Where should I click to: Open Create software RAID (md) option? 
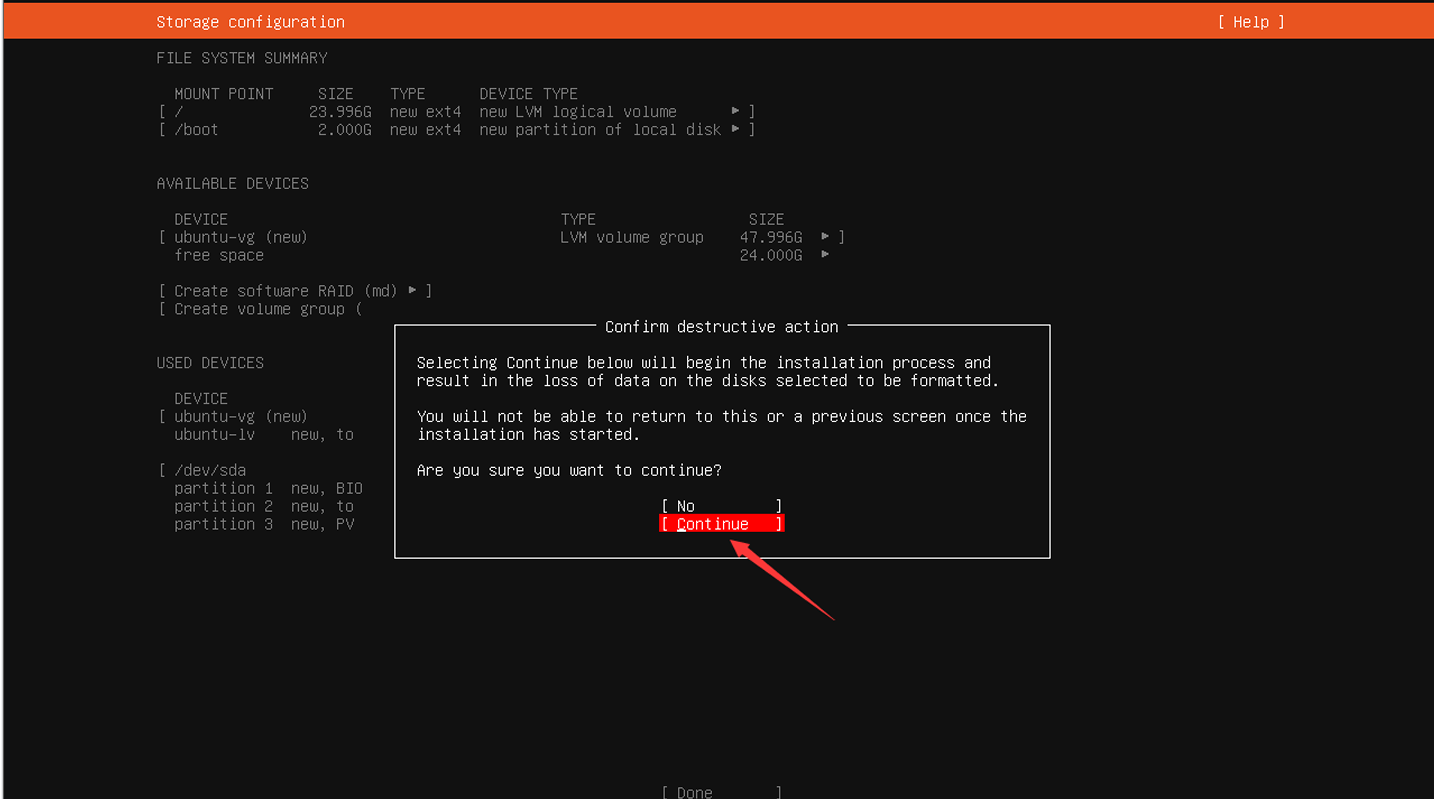pos(295,291)
